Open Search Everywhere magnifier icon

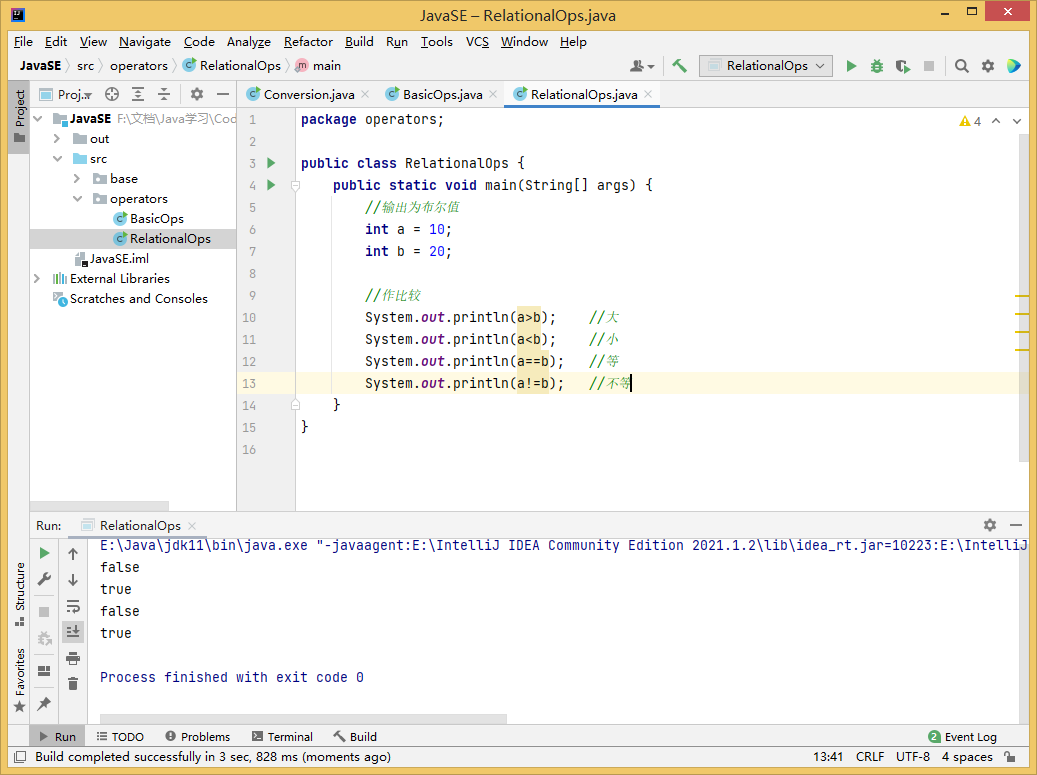(962, 66)
